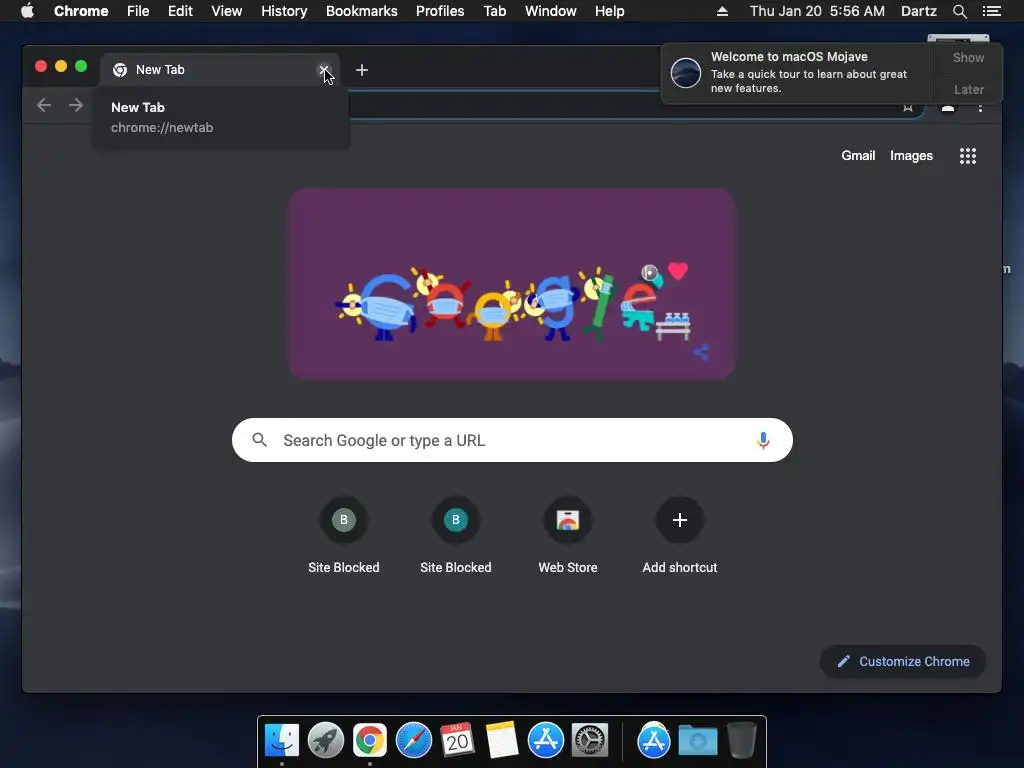The width and height of the screenshot is (1024, 768).
Task: Click Show on the Mojave notification
Action: tap(968, 57)
